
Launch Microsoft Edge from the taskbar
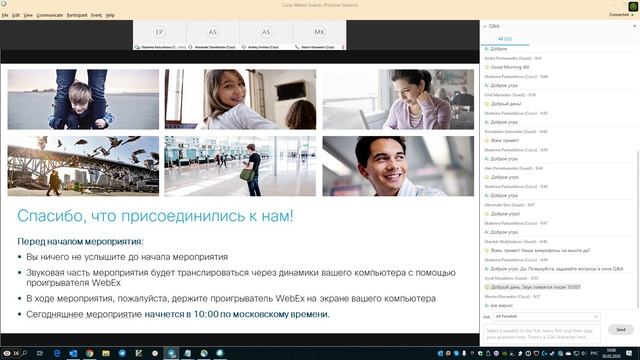[57, 353]
